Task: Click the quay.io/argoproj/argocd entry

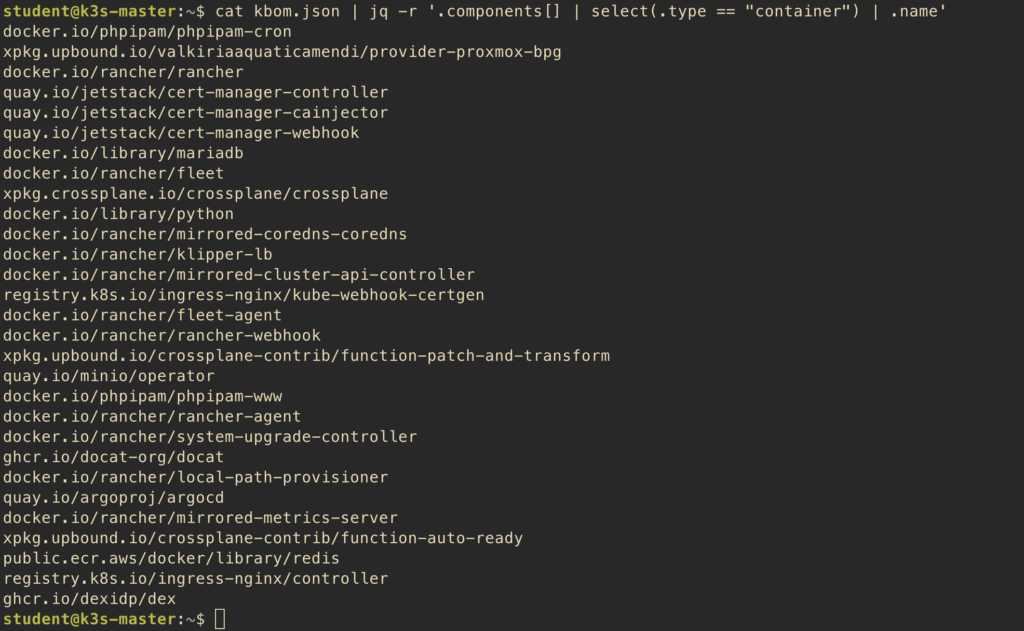Action: point(113,498)
